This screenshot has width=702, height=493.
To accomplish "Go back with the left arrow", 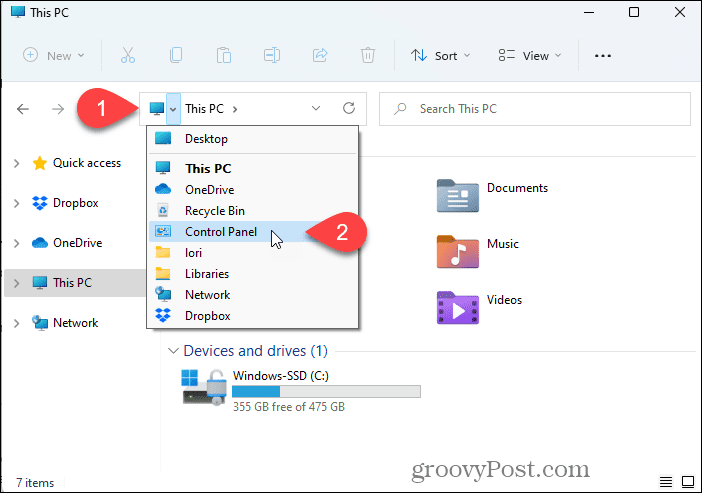I will pyautogui.click(x=23, y=109).
